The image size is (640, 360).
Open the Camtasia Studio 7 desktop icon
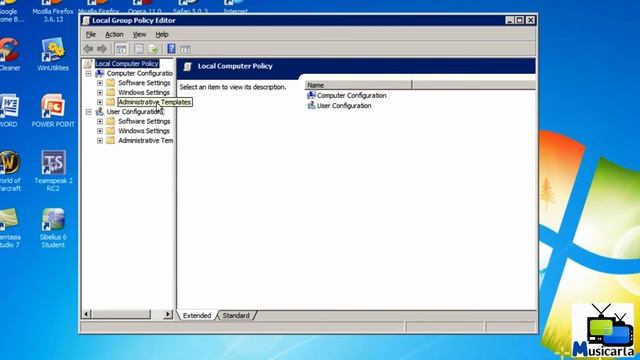coord(9,227)
